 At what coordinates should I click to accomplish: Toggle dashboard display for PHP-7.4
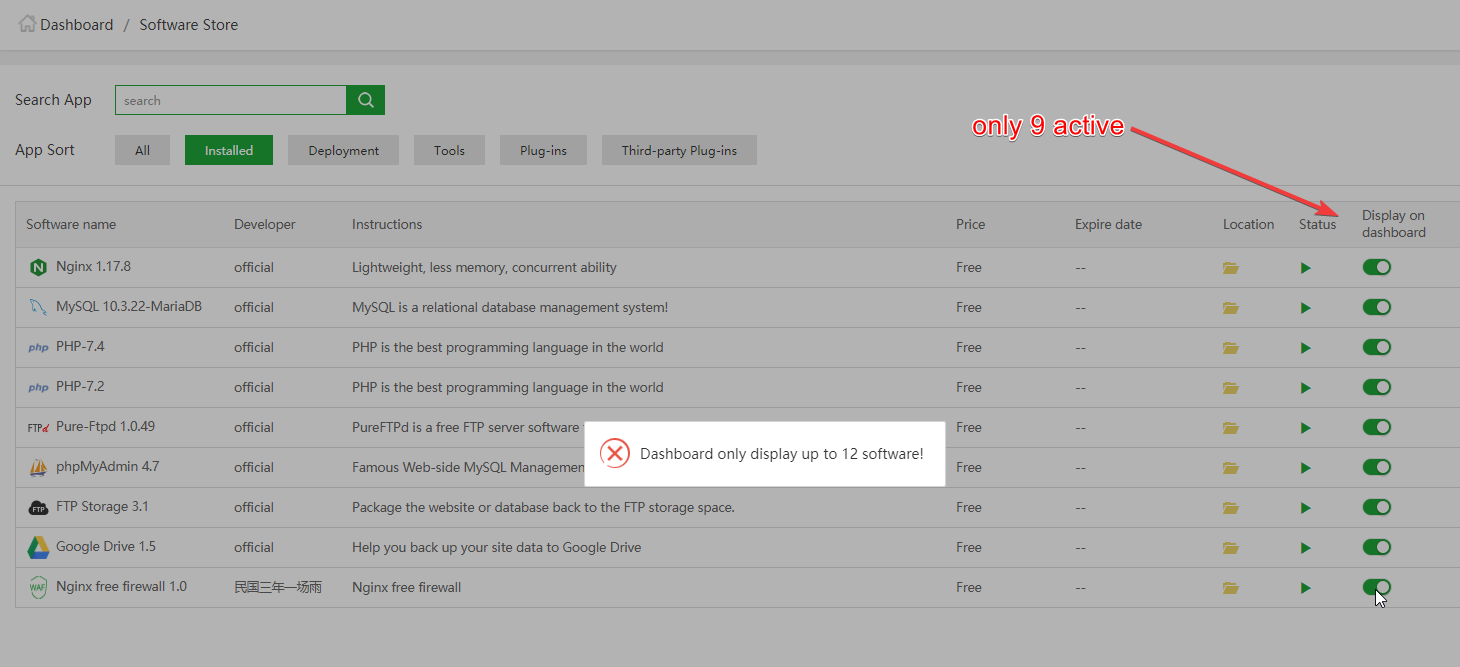[1377, 347]
